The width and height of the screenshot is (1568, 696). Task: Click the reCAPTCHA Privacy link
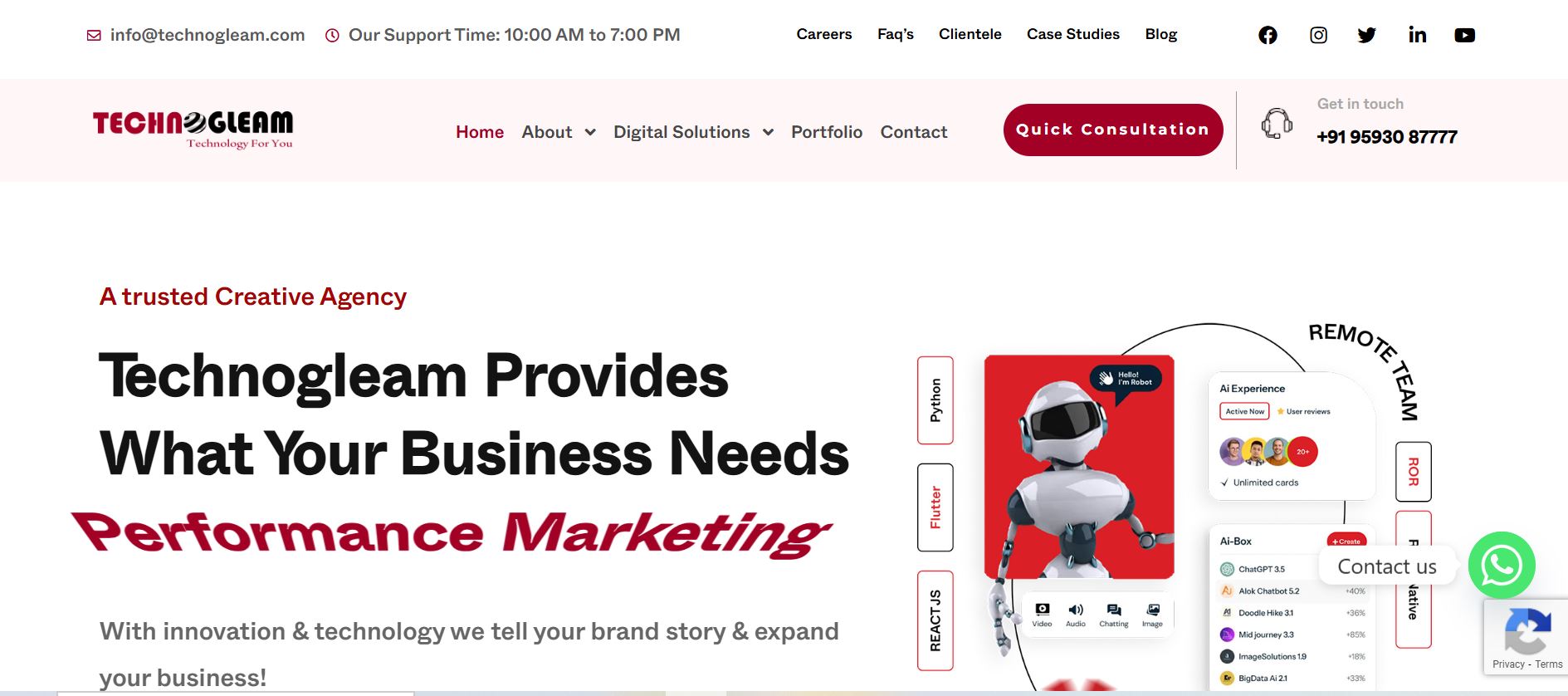(x=1508, y=664)
